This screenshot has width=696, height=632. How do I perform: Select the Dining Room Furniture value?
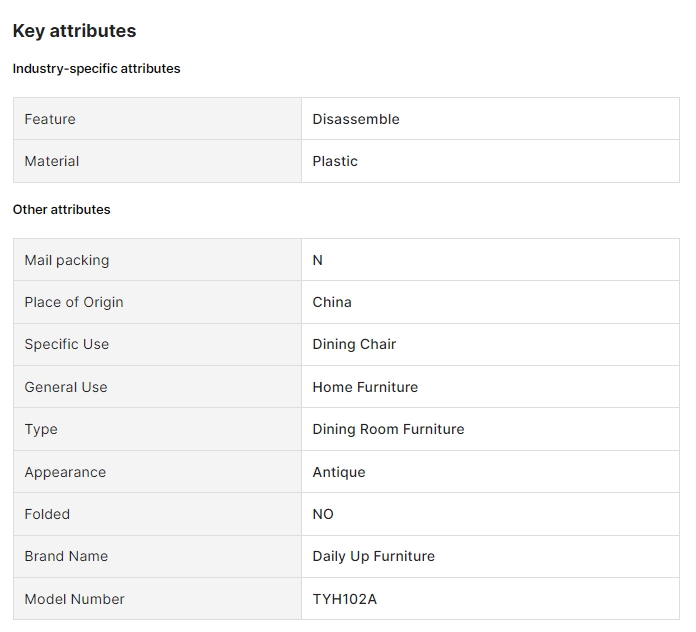point(388,429)
